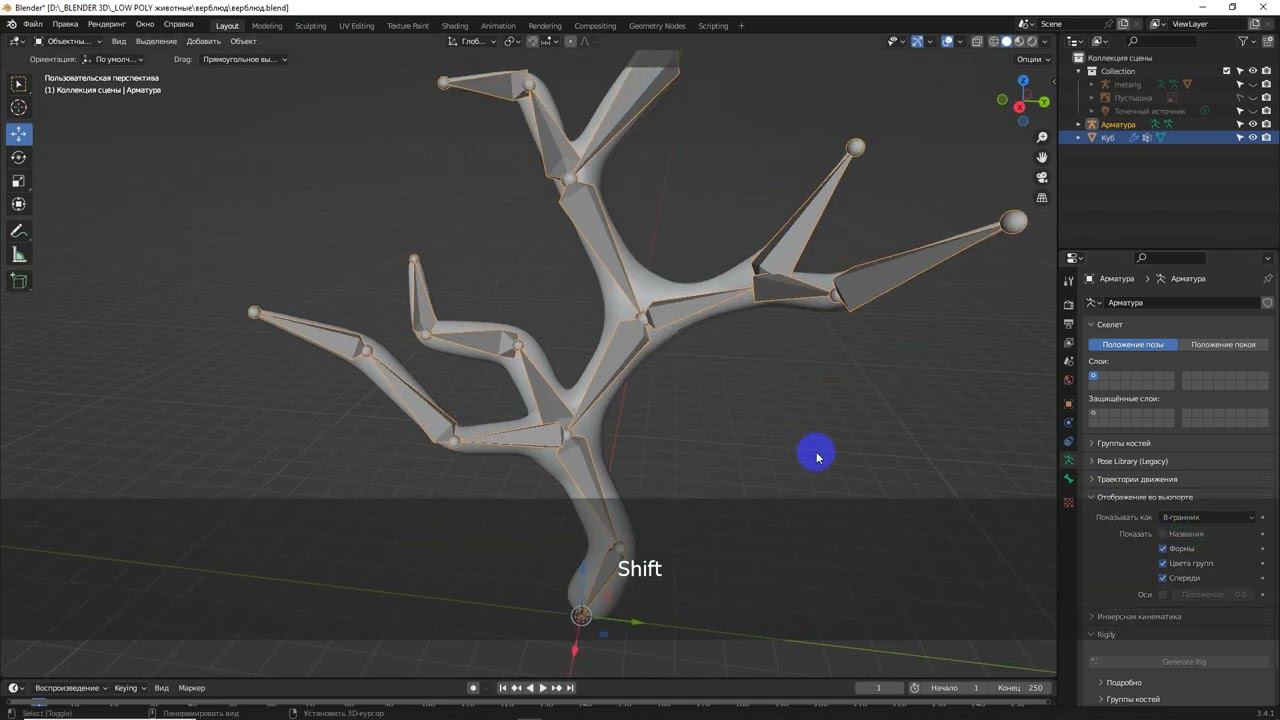Screen dimensions: 1280x720
Task: Open the Armature data properties tab
Action: click(x=1069, y=461)
